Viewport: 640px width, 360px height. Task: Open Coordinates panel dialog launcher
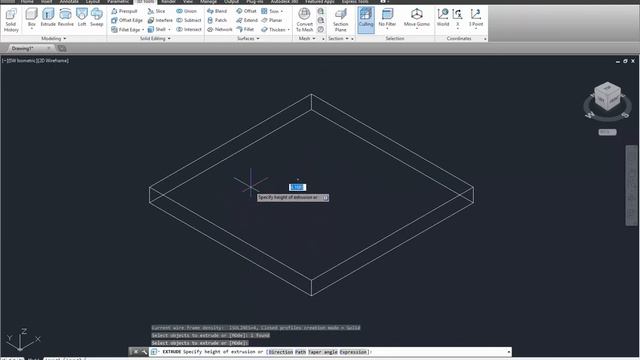(x=485, y=39)
